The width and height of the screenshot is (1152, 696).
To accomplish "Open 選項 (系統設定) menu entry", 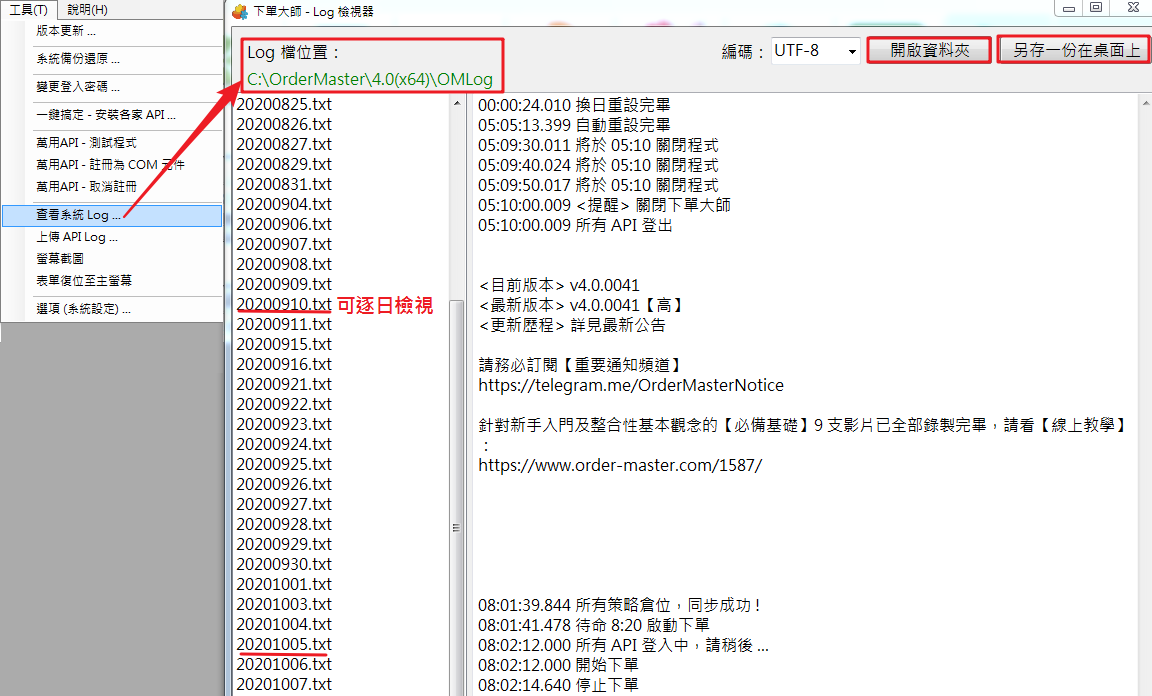I will tap(83, 309).
